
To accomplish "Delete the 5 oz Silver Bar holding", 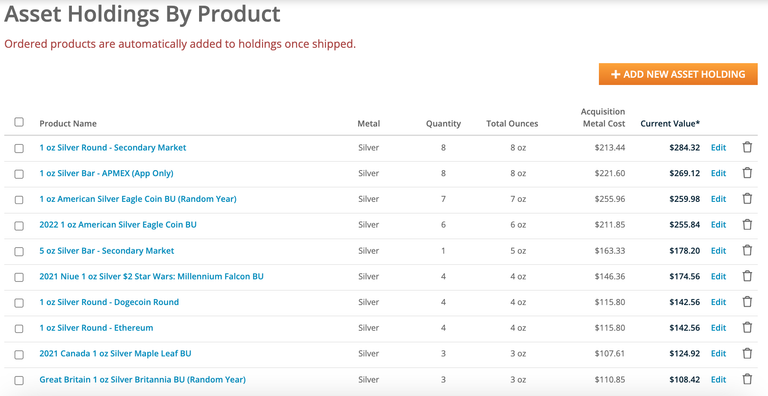I will [747, 250].
